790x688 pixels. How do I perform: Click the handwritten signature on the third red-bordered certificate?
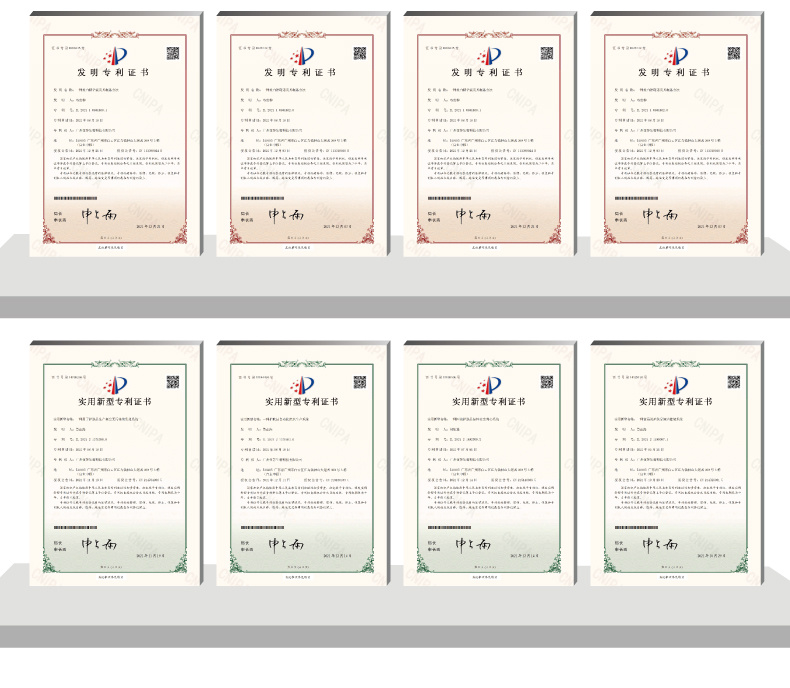[473, 216]
